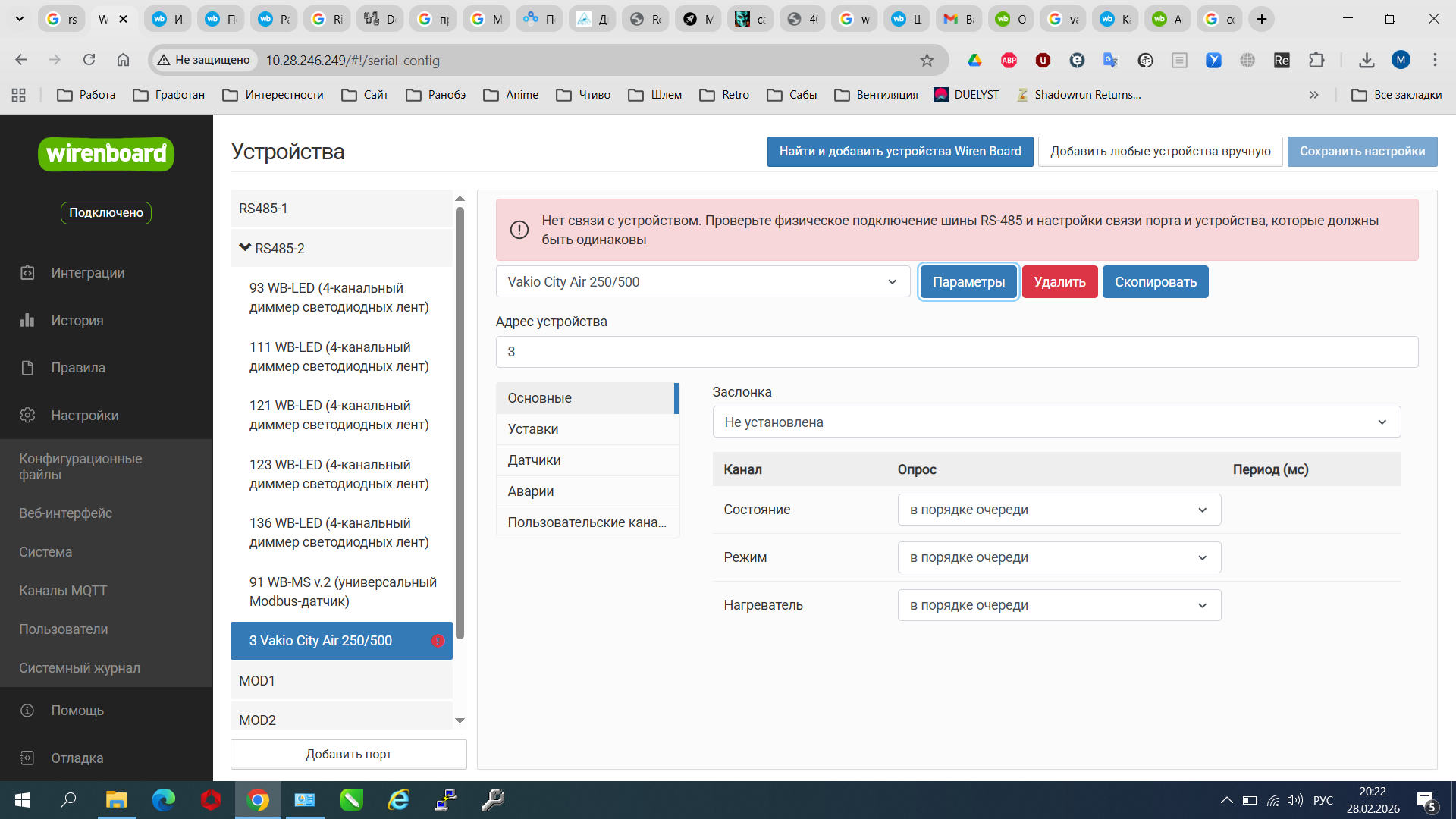This screenshot has width=1456, height=819.
Task: Click the Адрес устройства input field
Action: coord(956,352)
